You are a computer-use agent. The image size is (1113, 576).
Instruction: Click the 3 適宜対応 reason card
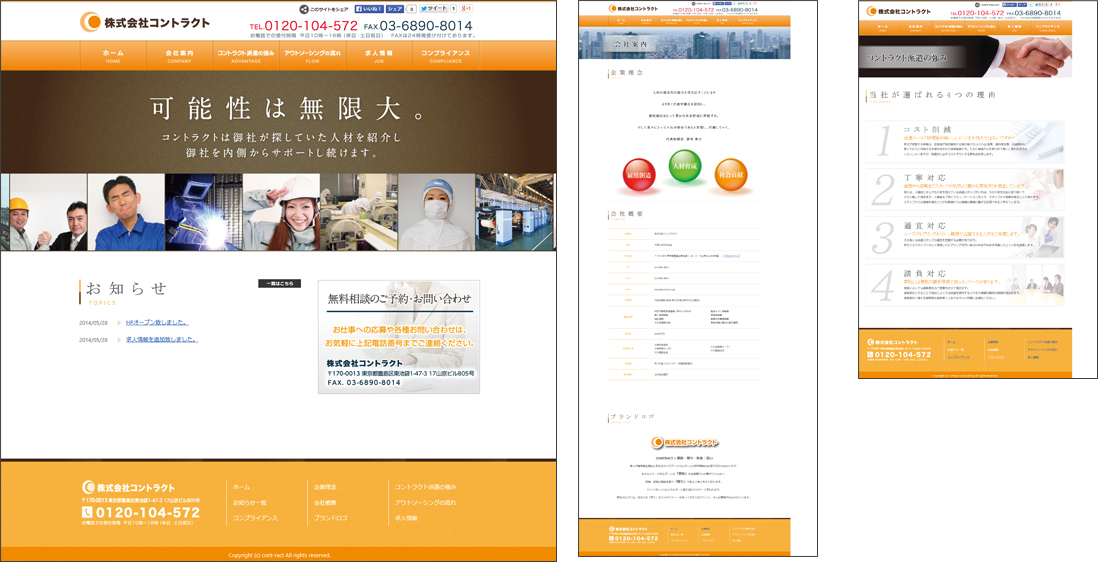click(x=965, y=237)
